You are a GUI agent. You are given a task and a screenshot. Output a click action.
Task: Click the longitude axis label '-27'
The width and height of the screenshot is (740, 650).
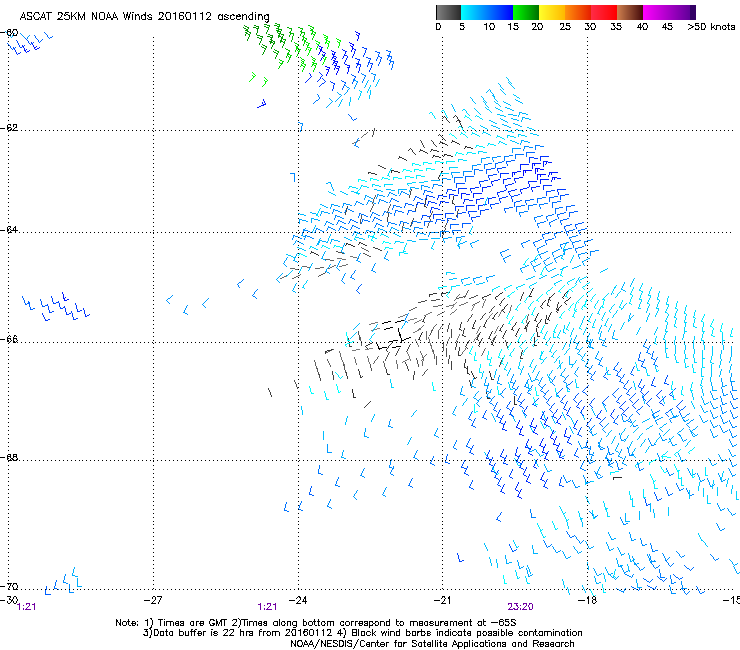[153, 600]
